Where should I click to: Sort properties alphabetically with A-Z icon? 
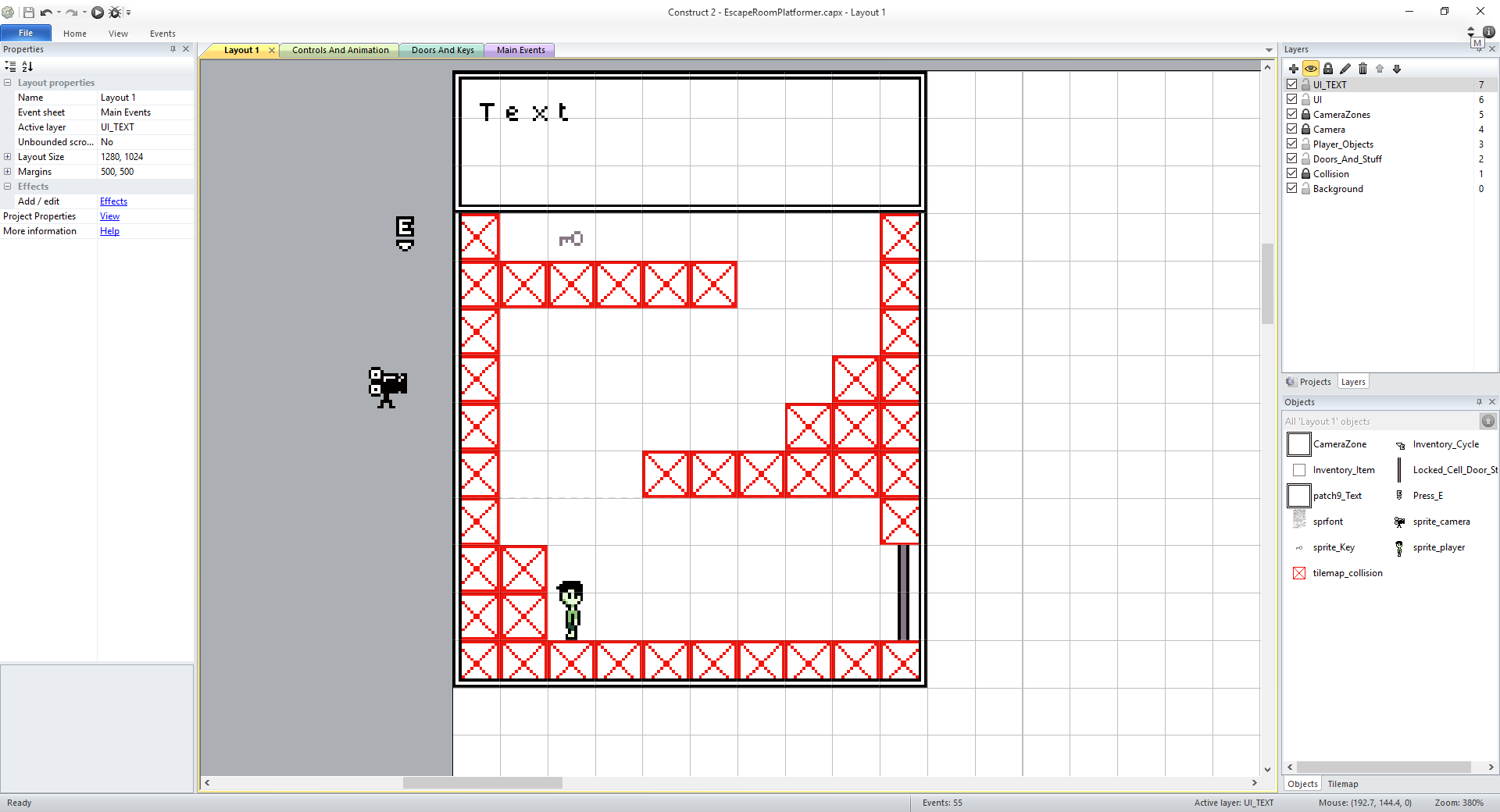27,66
